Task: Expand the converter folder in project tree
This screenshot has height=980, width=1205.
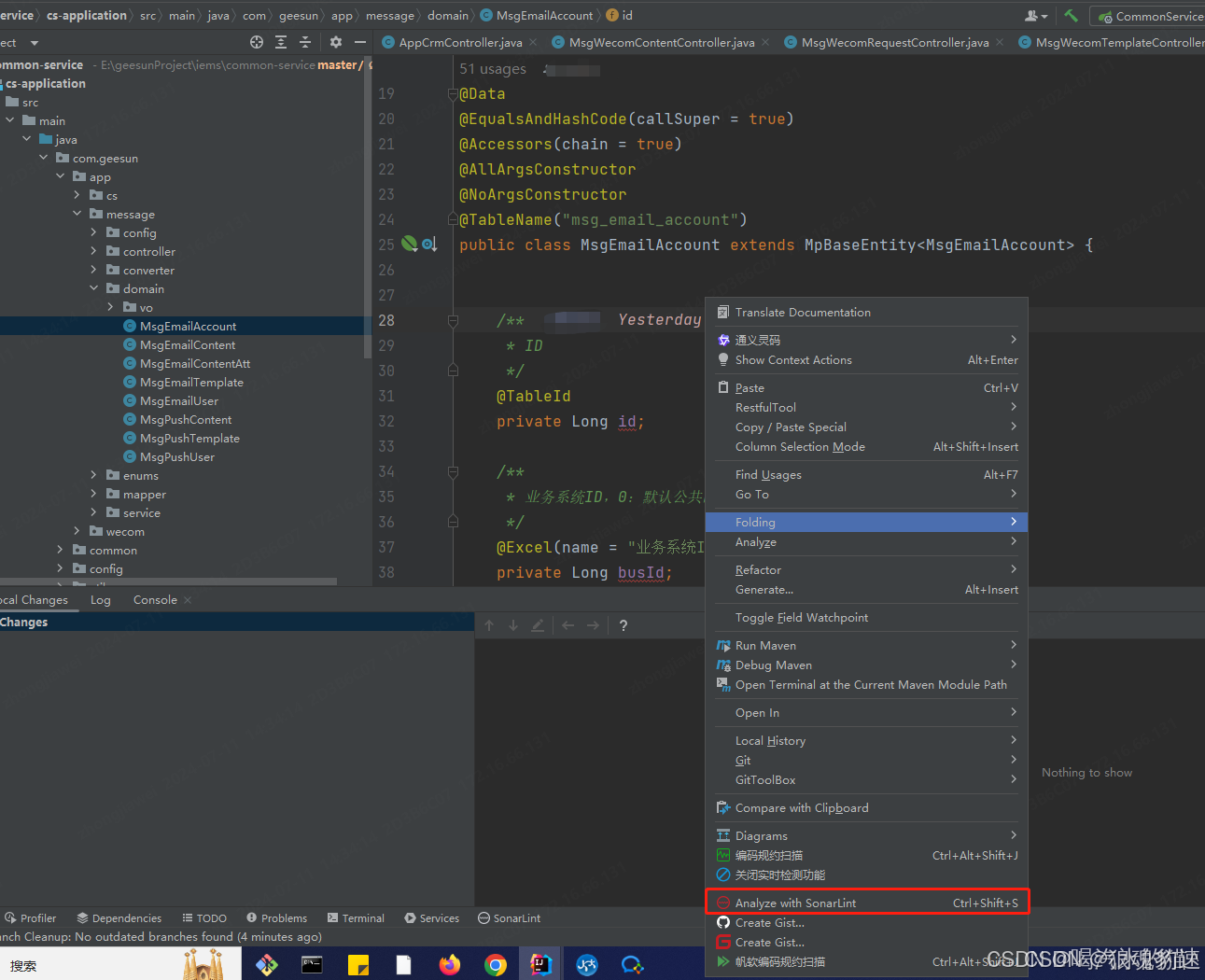Action: pyautogui.click(x=93, y=270)
